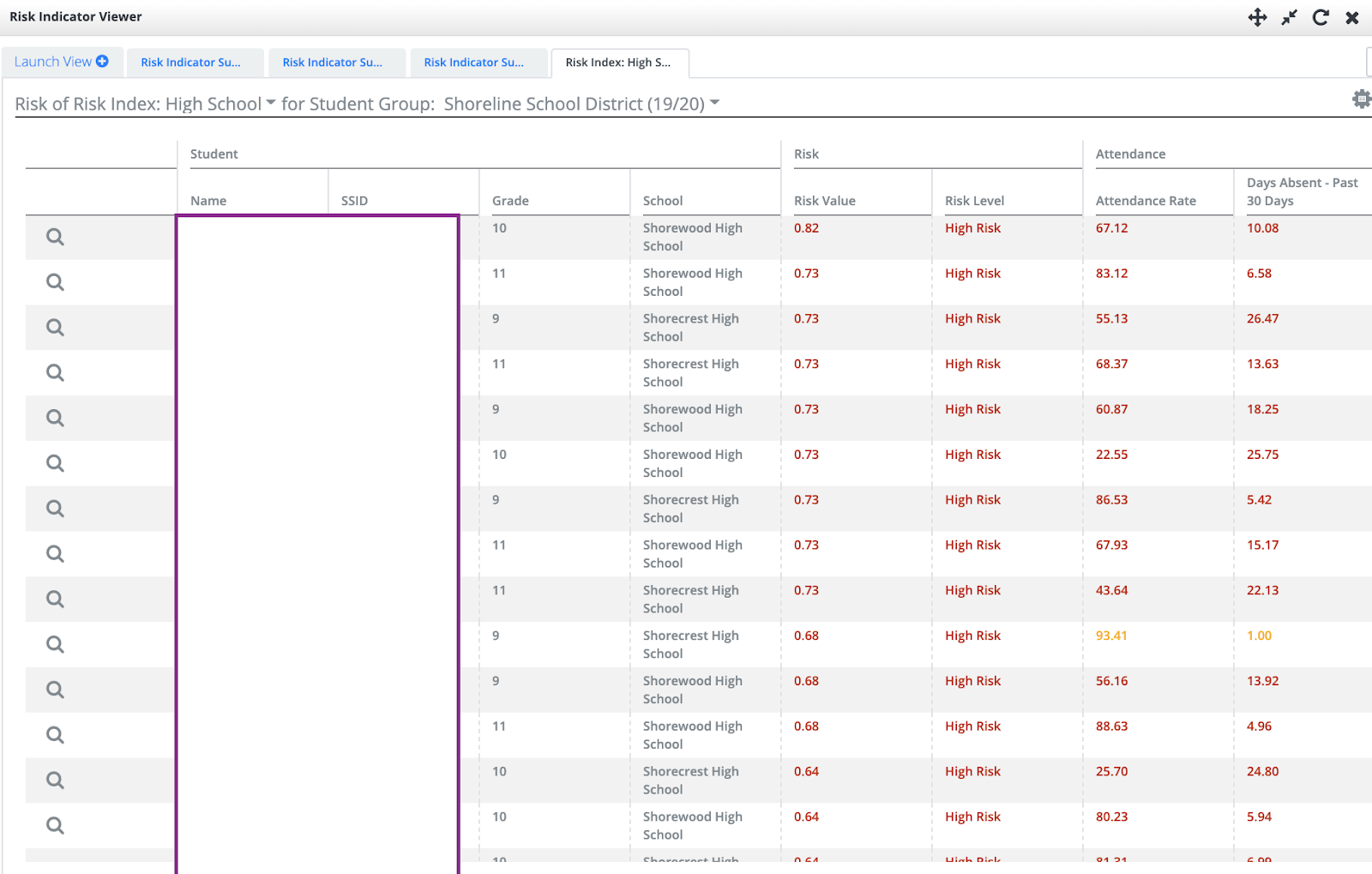Screen dimensions: 1372x874
Task: Click the refresh icon in the title bar
Action: [1321, 16]
